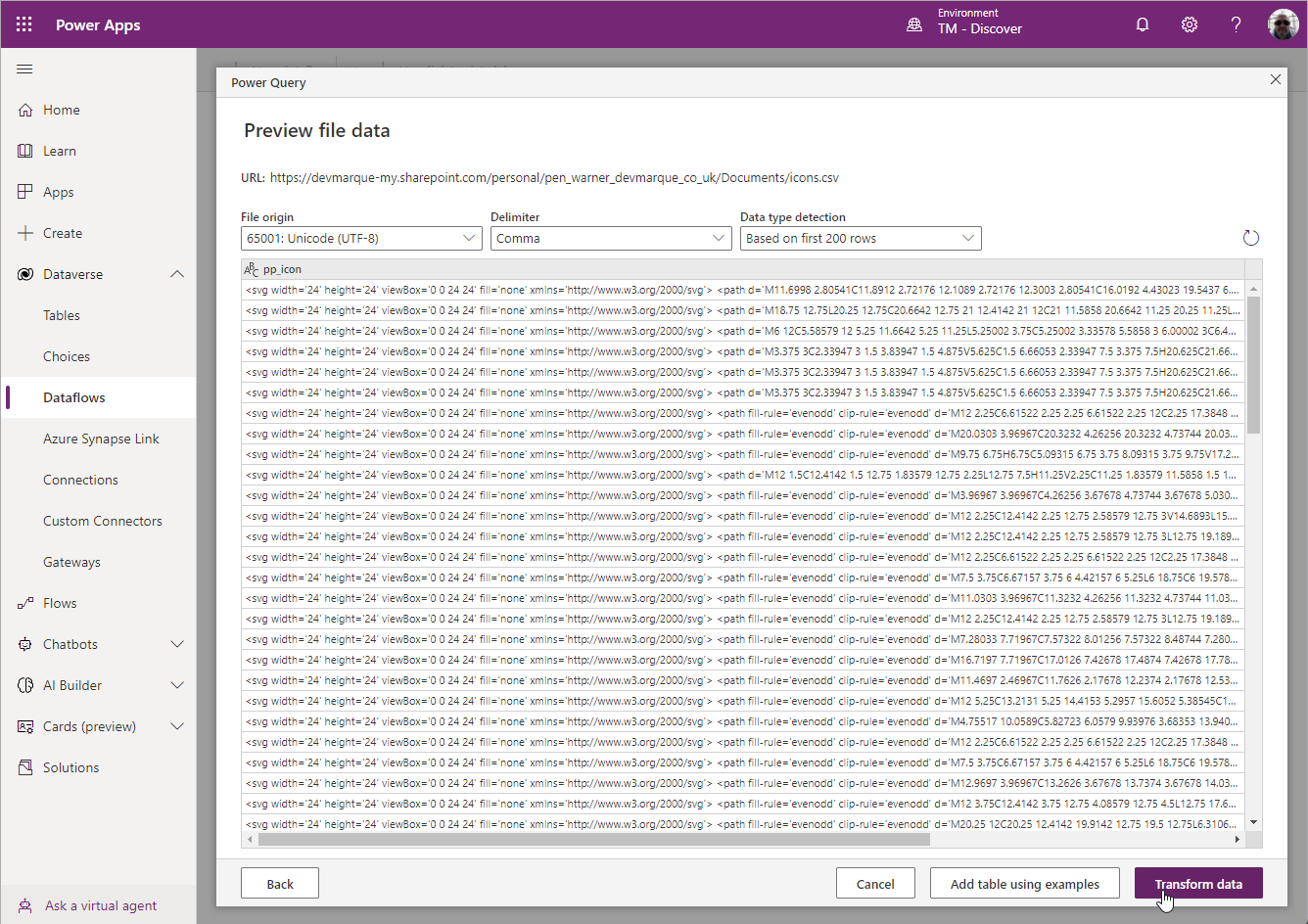Click the row starting M11.6998 2.80541

tap(743, 290)
